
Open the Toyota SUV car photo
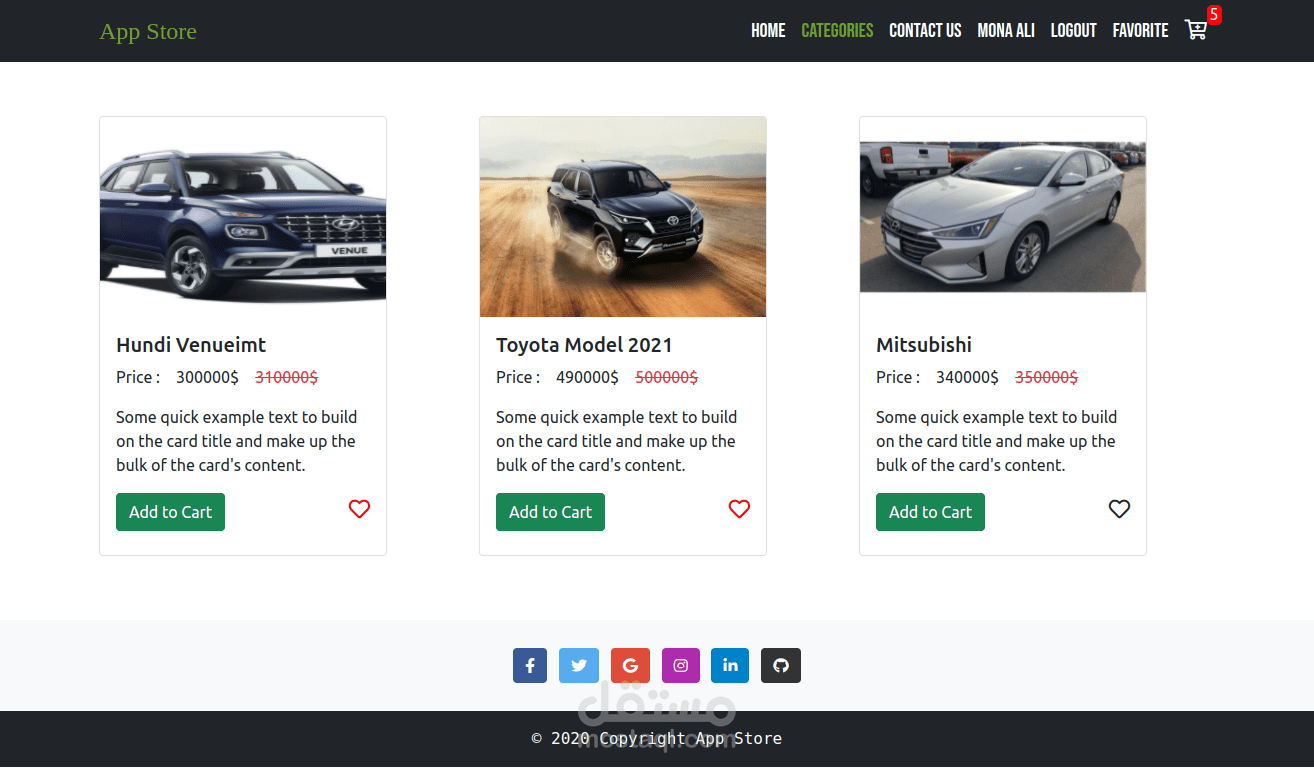click(x=623, y=217)
